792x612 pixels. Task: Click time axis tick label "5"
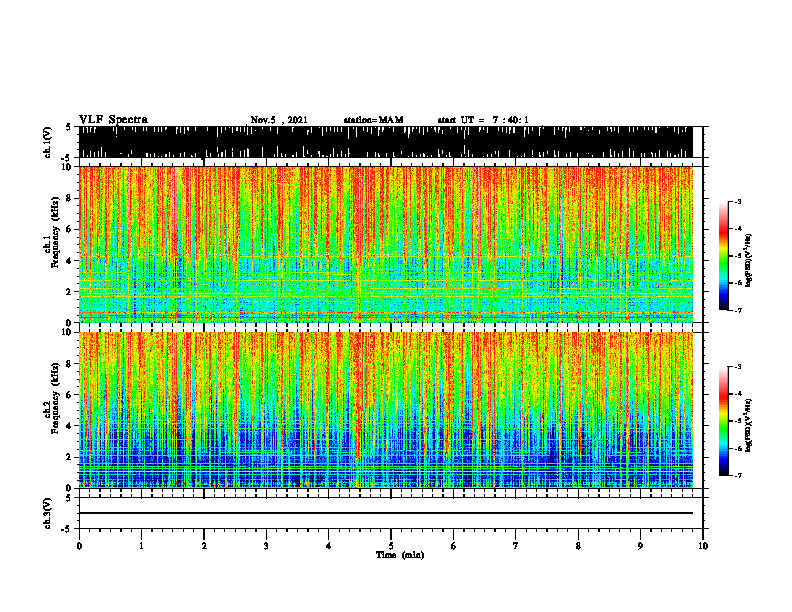click(x=391, y=546)
